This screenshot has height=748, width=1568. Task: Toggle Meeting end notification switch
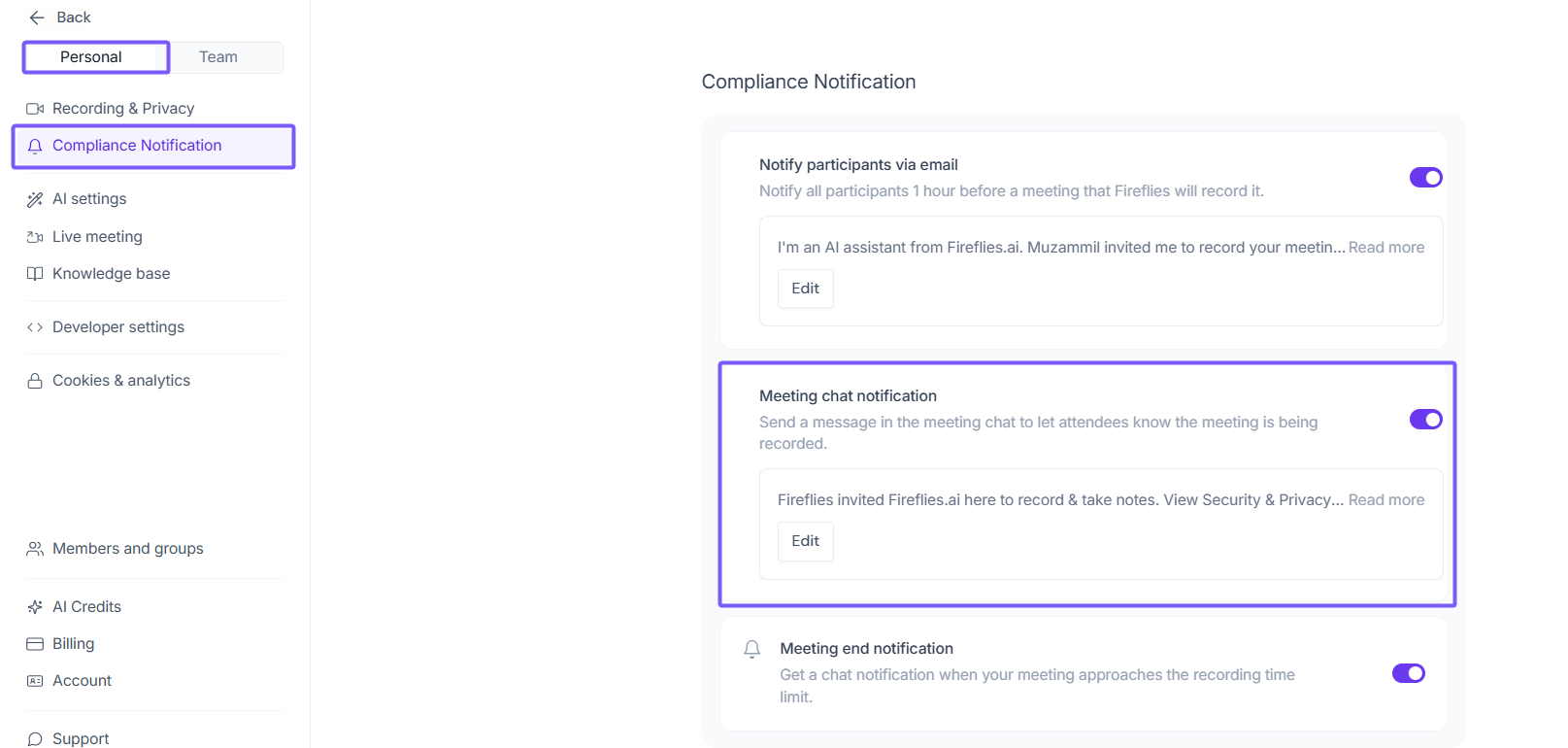click(1408, 673)
